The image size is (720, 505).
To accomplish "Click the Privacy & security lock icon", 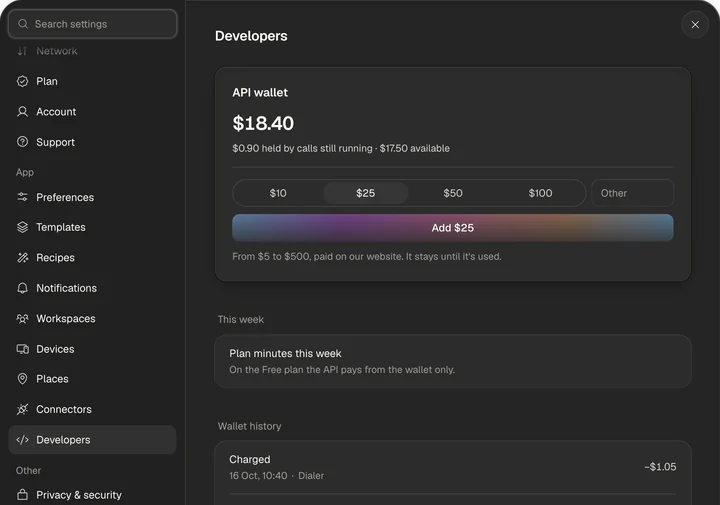I will tap(22, 495).
